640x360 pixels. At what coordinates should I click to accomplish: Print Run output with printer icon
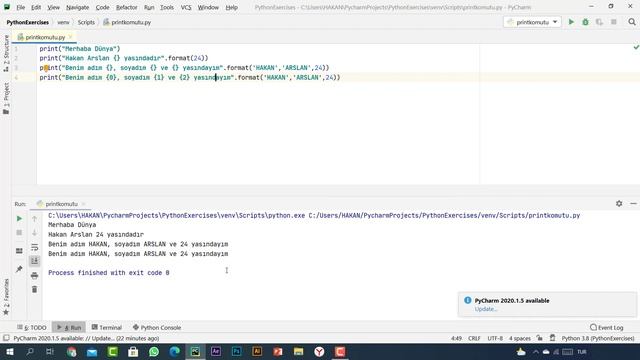coord(35,276)
